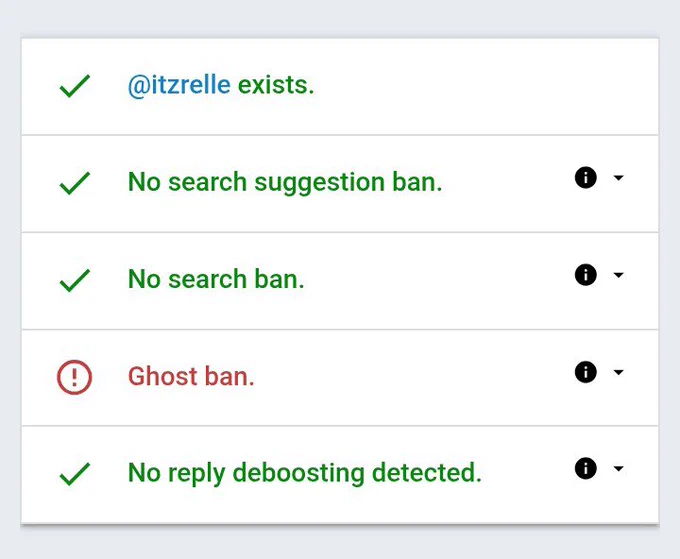
Task: Click green checkmark beside @itzrelle exists
Action: click(75, 86)
